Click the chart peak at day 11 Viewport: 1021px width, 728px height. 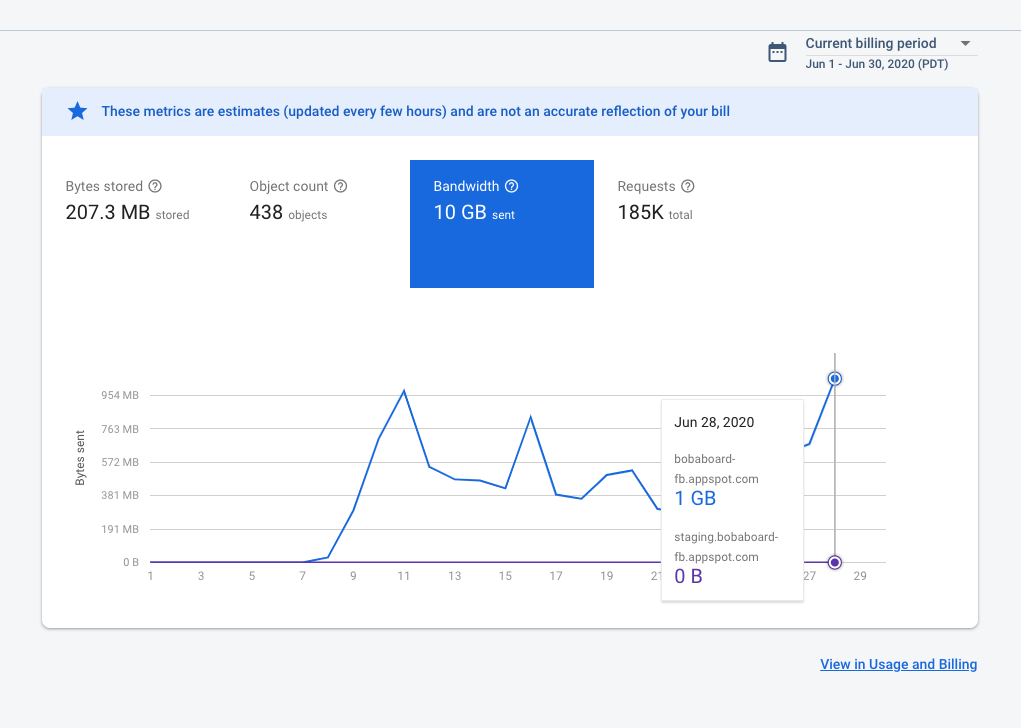tap(403, 391)
